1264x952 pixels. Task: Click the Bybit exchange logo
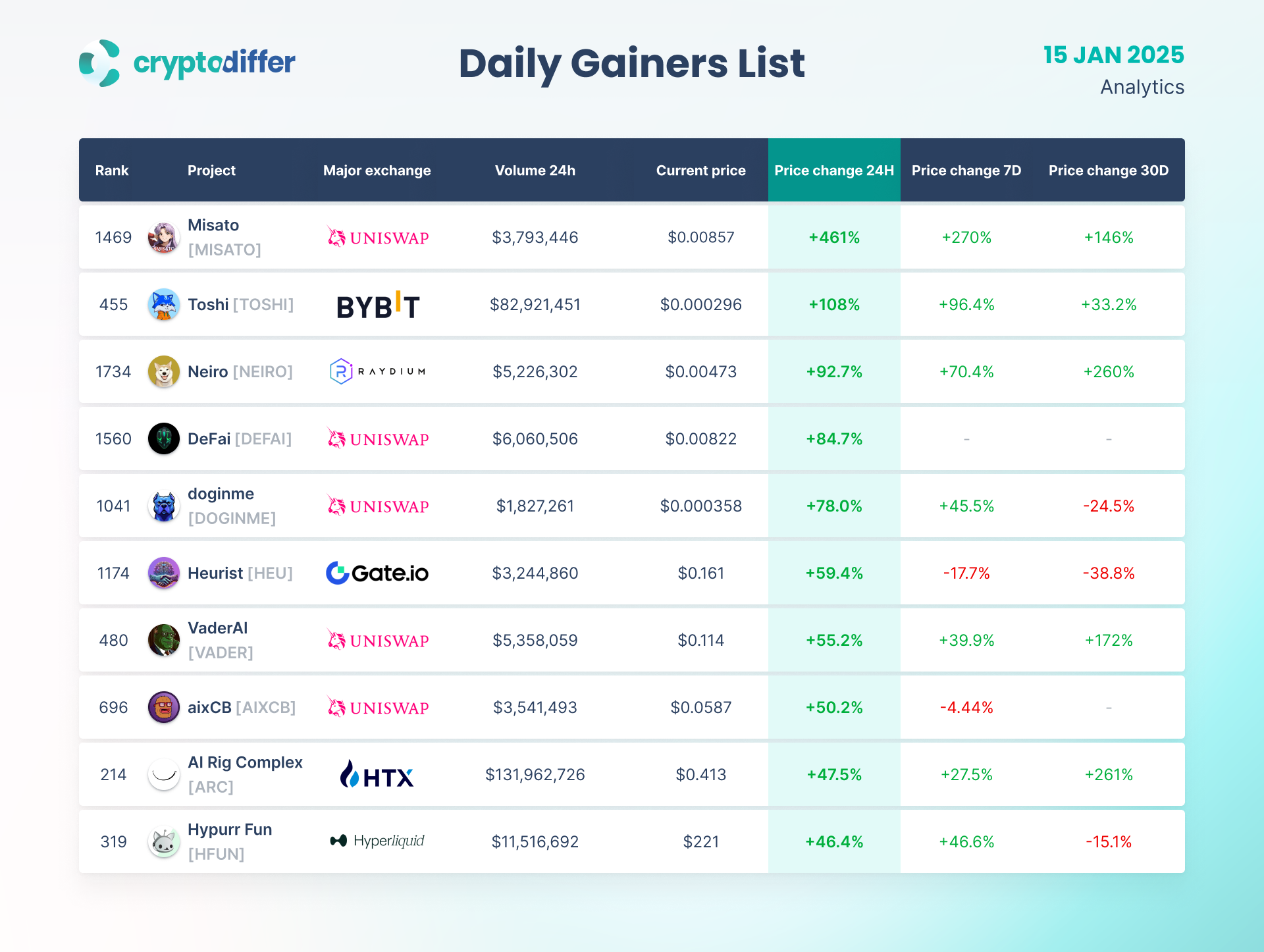tap(377, 305)
